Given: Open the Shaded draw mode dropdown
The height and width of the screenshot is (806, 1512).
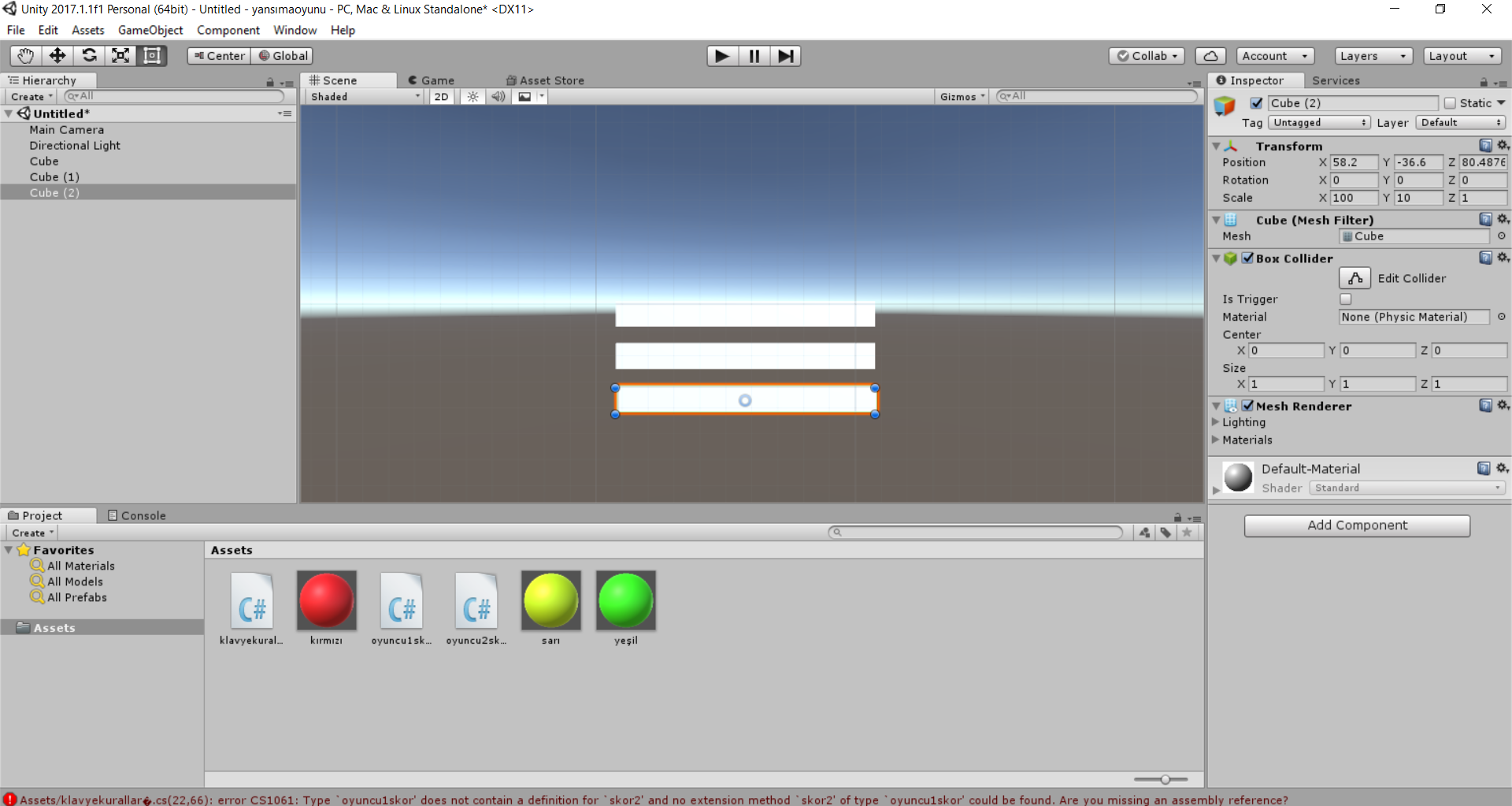Looking at the screenshot, I should click(365, 97).
